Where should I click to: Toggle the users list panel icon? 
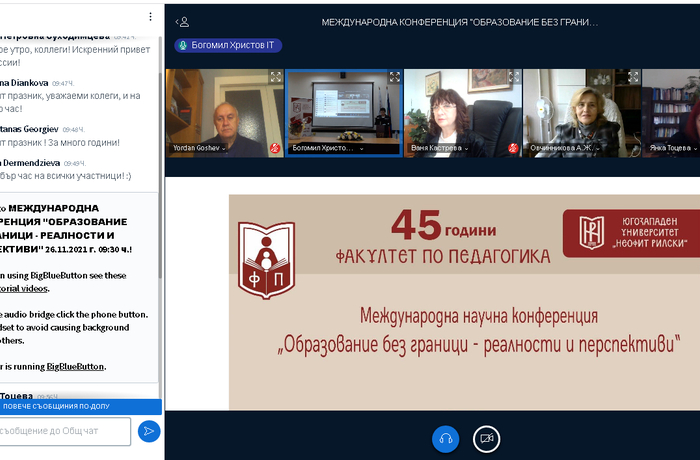[x=182, y=21]
